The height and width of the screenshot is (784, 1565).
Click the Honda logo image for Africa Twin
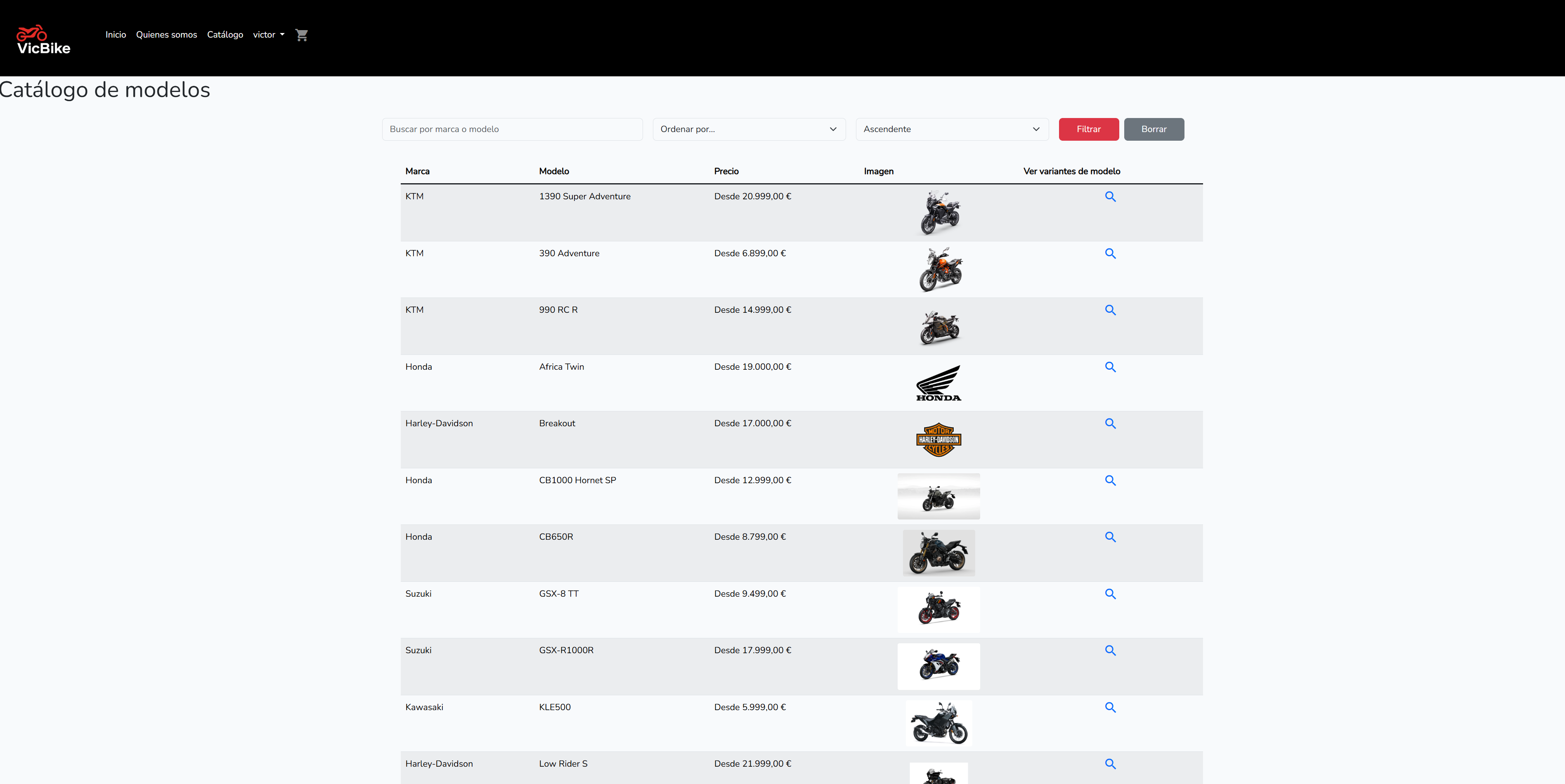pyautogui.click(x=939, y=383)
